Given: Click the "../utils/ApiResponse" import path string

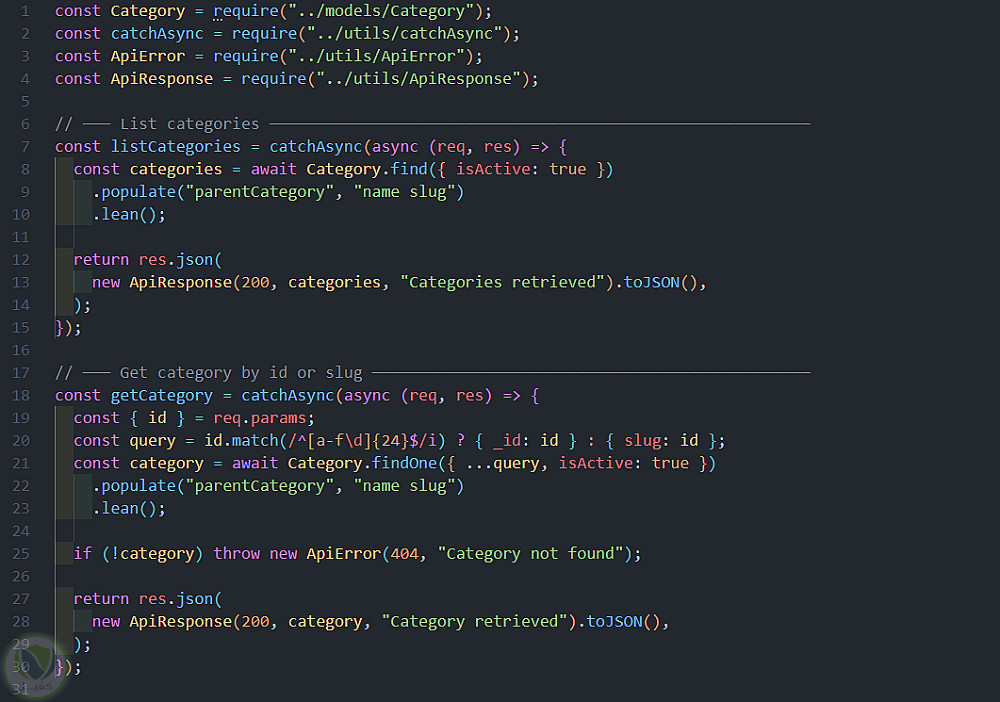Looking at the screenshot, I should point(418,79).
